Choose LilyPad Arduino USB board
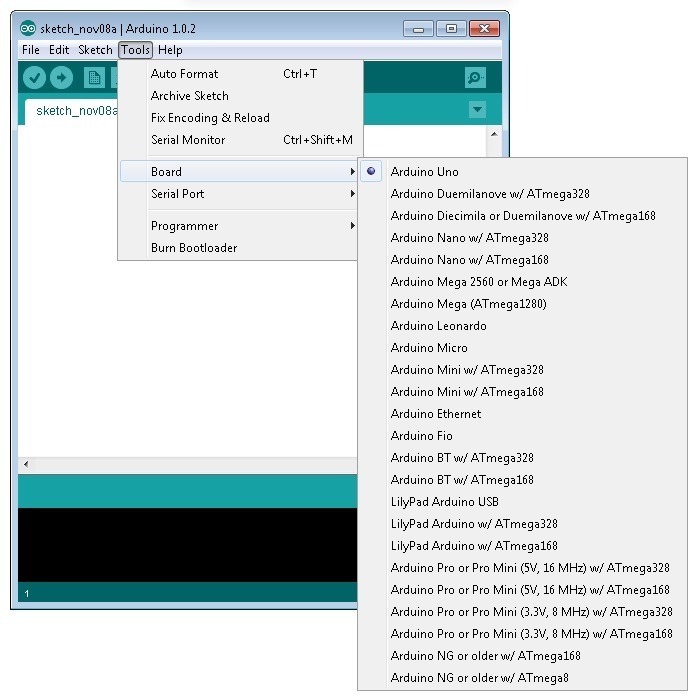 [523, 502]
